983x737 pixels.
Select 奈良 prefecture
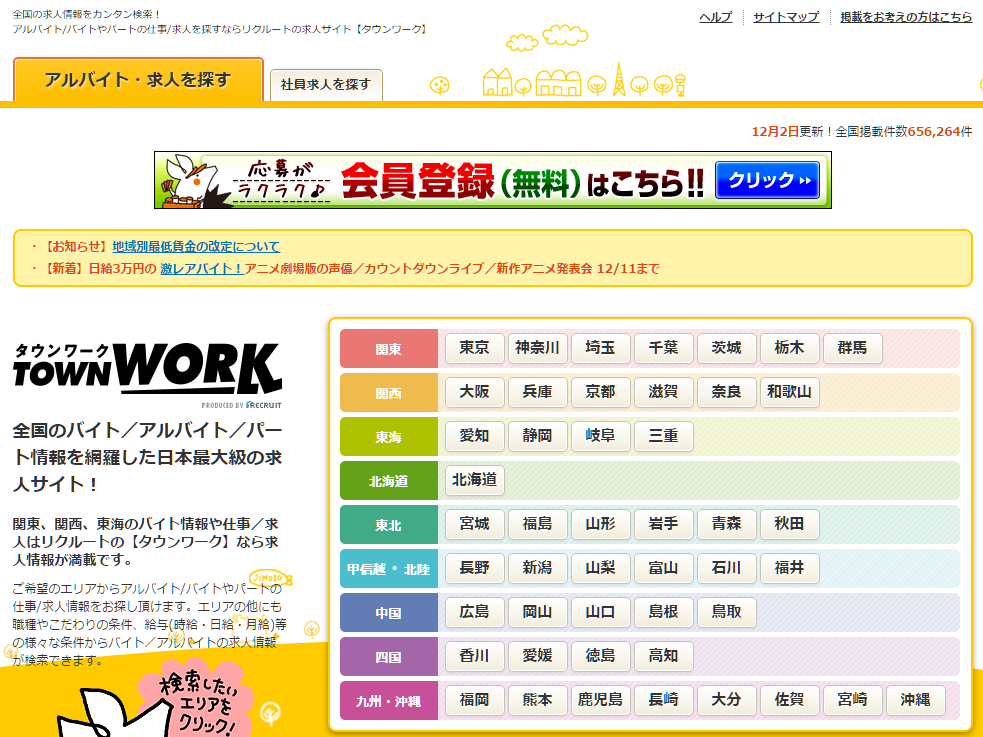point(727,392)
